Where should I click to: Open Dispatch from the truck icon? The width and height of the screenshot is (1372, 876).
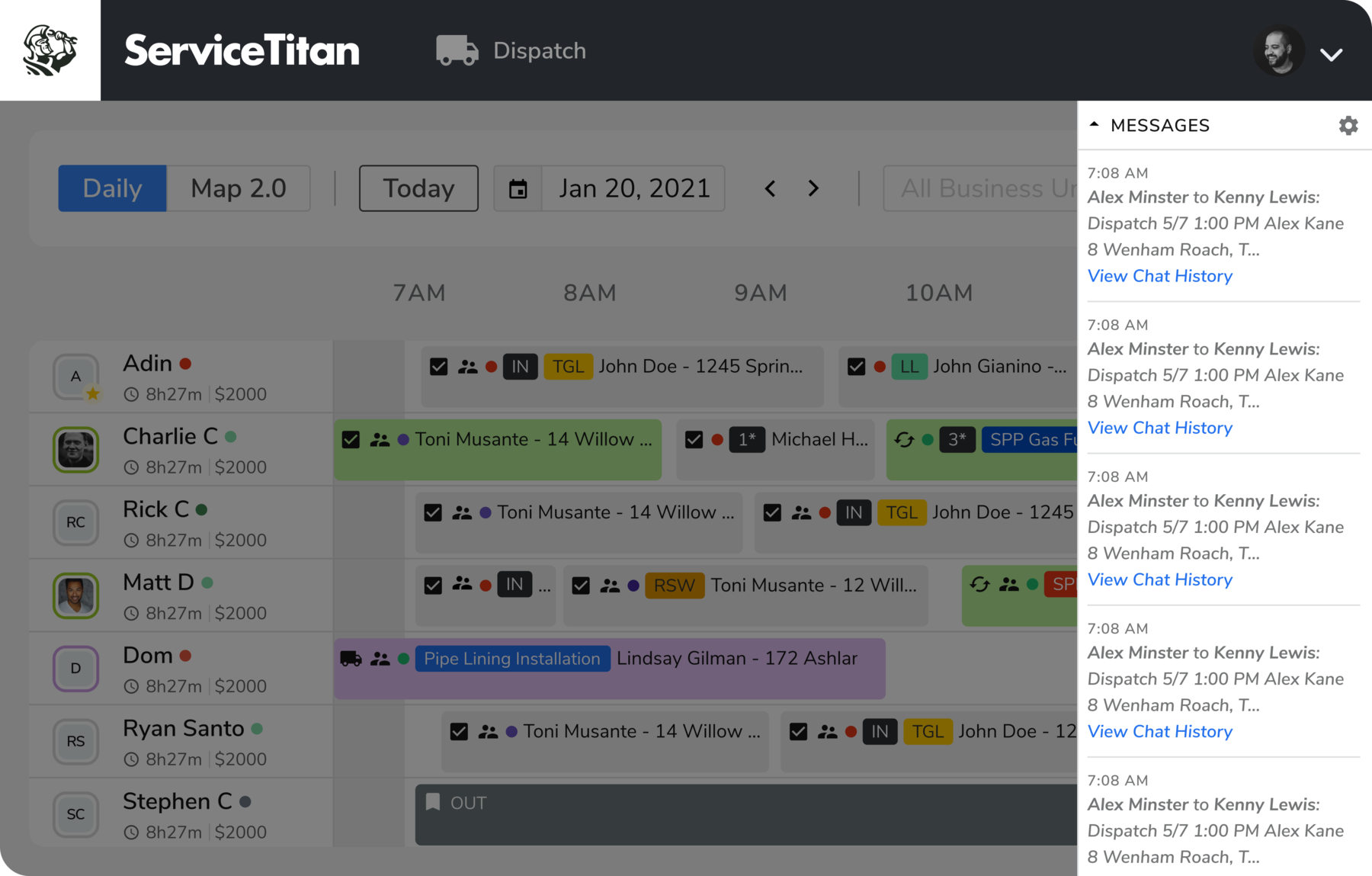[x=457, y=50]
